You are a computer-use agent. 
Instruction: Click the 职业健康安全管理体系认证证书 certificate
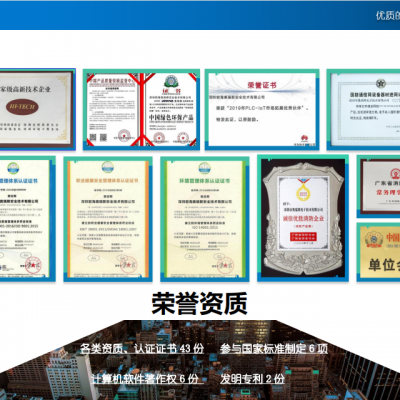tap(108, 219)
